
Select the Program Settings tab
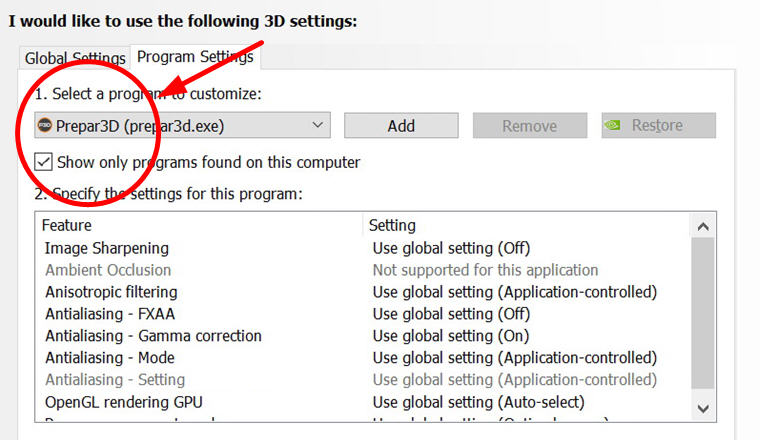click(195, 57)
